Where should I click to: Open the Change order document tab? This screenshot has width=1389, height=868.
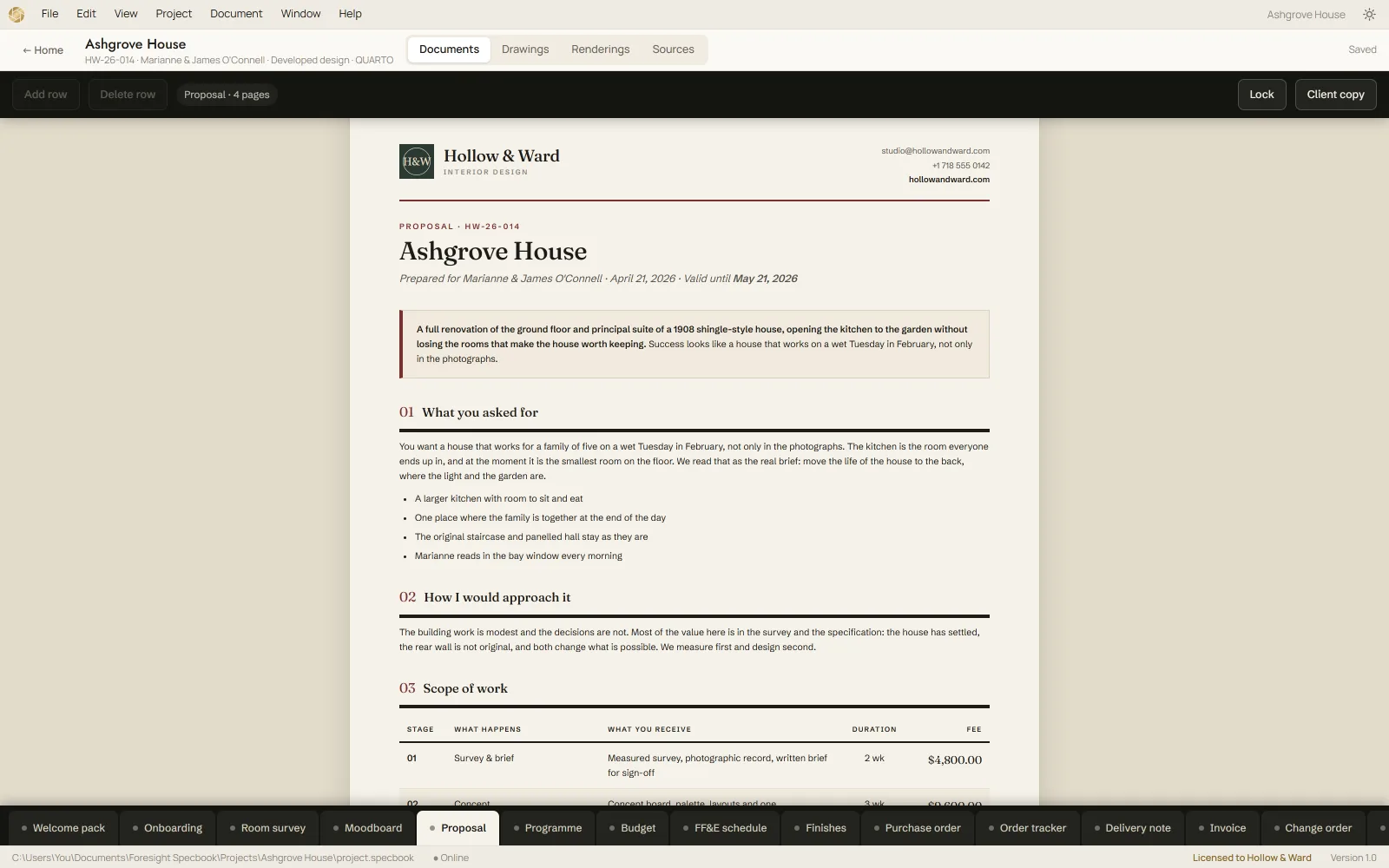pos(1313,828)
